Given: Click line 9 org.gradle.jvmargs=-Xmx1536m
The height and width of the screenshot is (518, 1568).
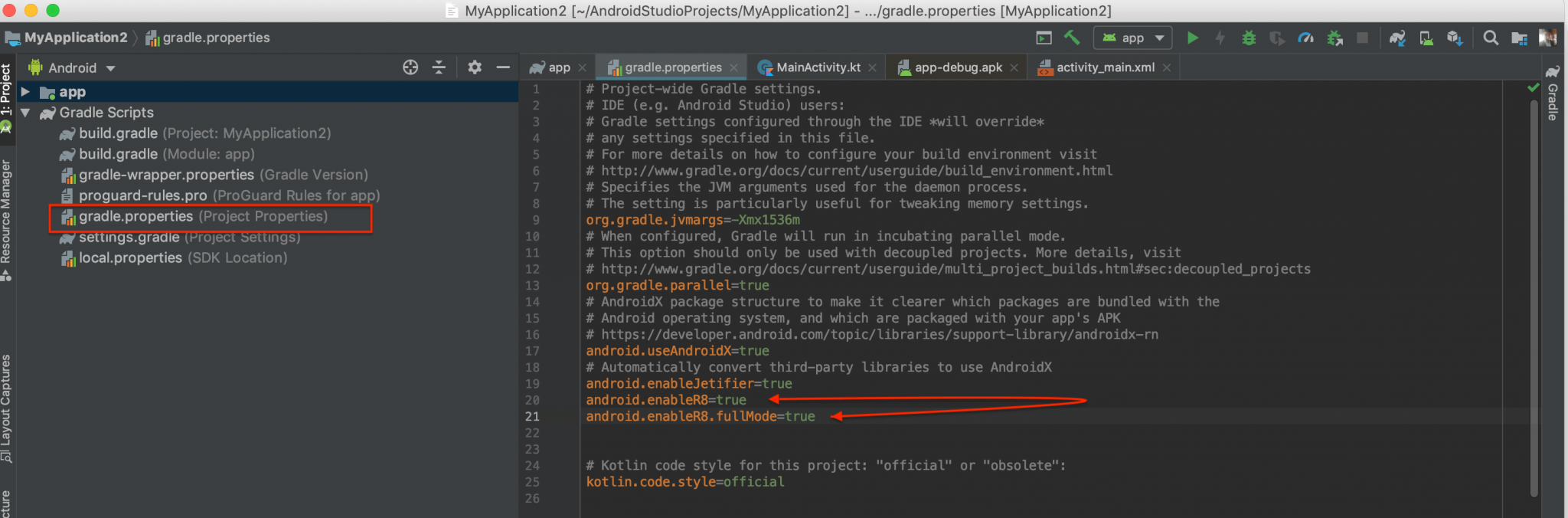Looking at the screenshot, I should coord(693,220).
